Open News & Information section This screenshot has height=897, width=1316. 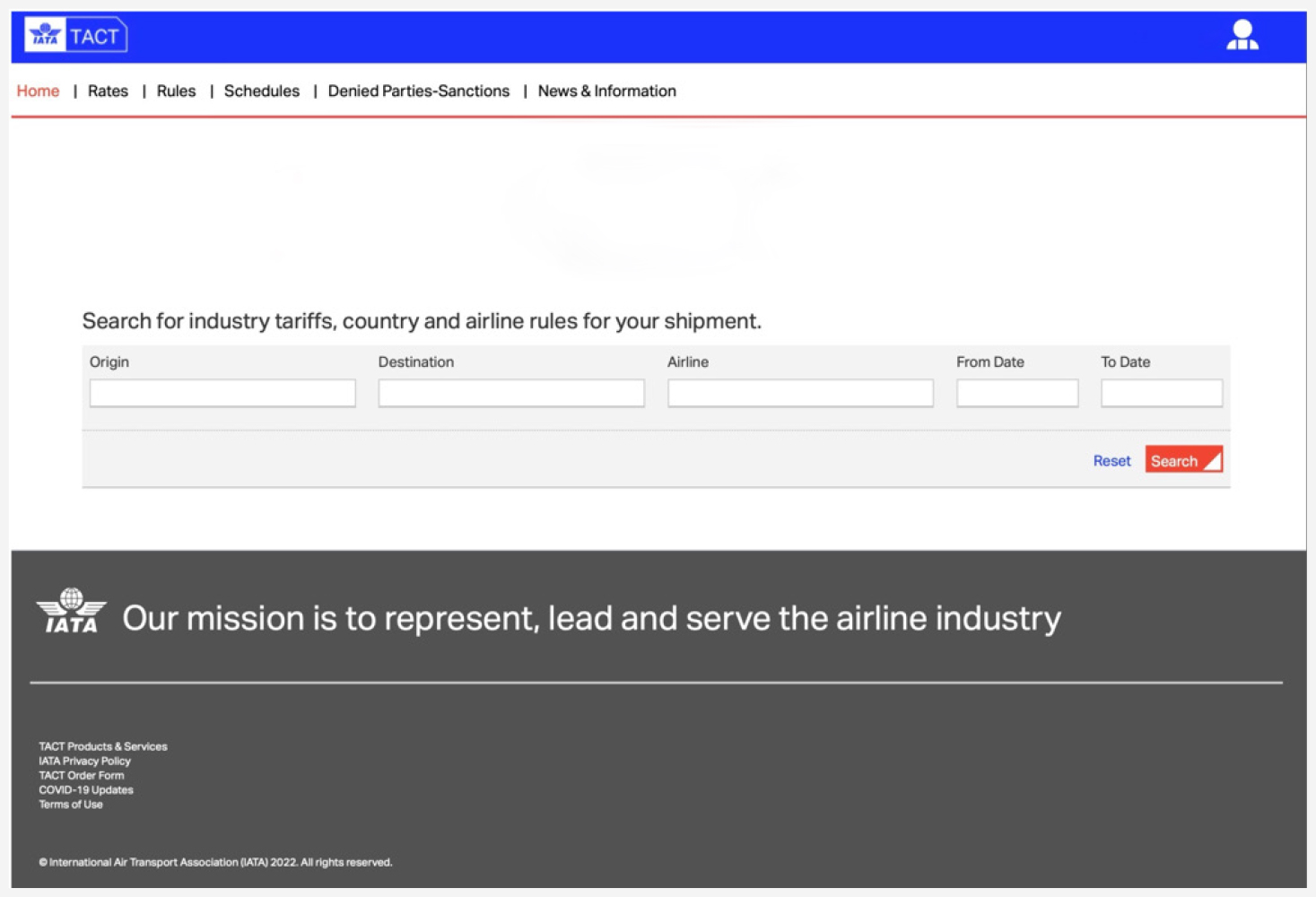pos(606,91)
